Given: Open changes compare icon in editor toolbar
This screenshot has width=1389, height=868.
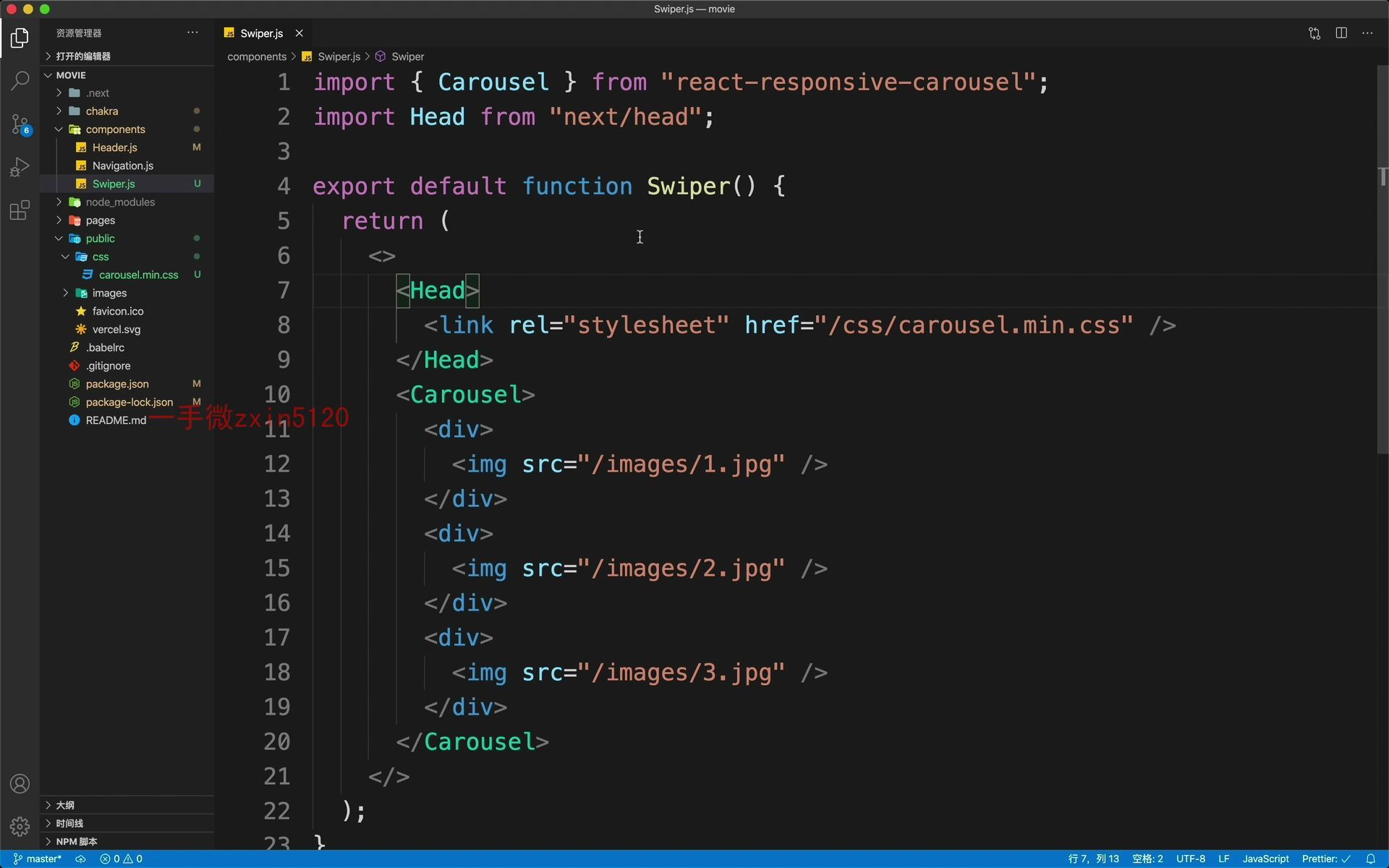Looking at the screenshot, I should [1314, 33].
